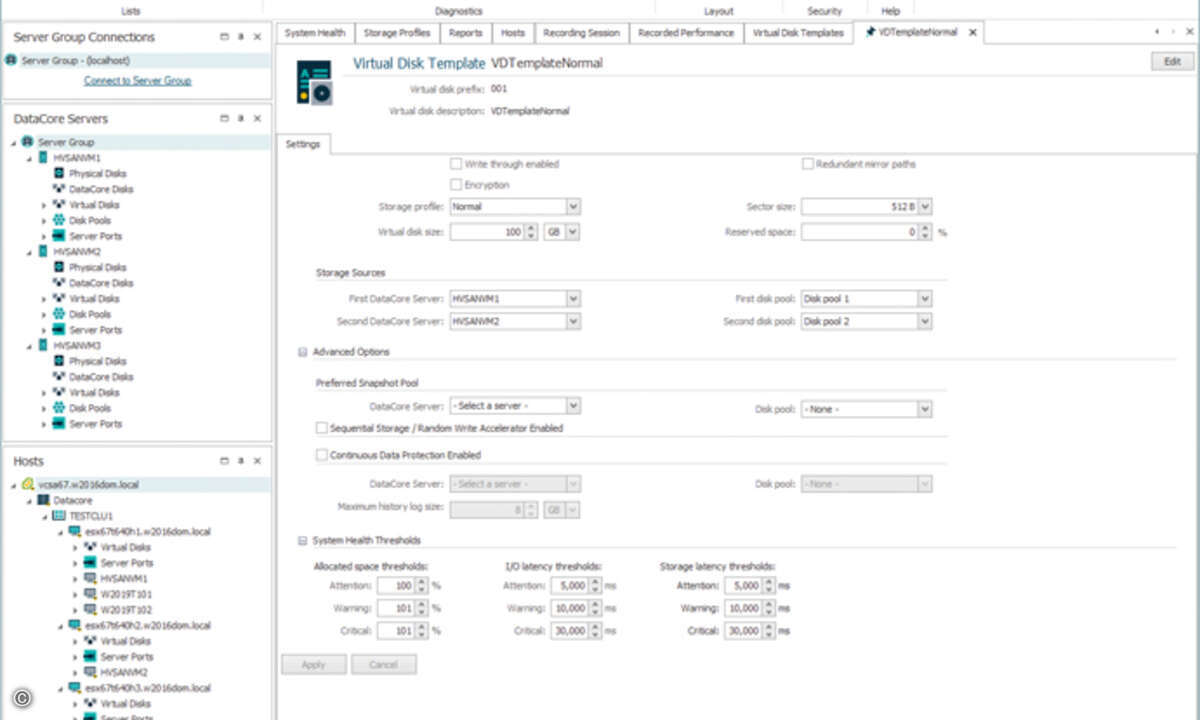
Task: Open First DataCore Server dropdown
Action: pos(574,298)
